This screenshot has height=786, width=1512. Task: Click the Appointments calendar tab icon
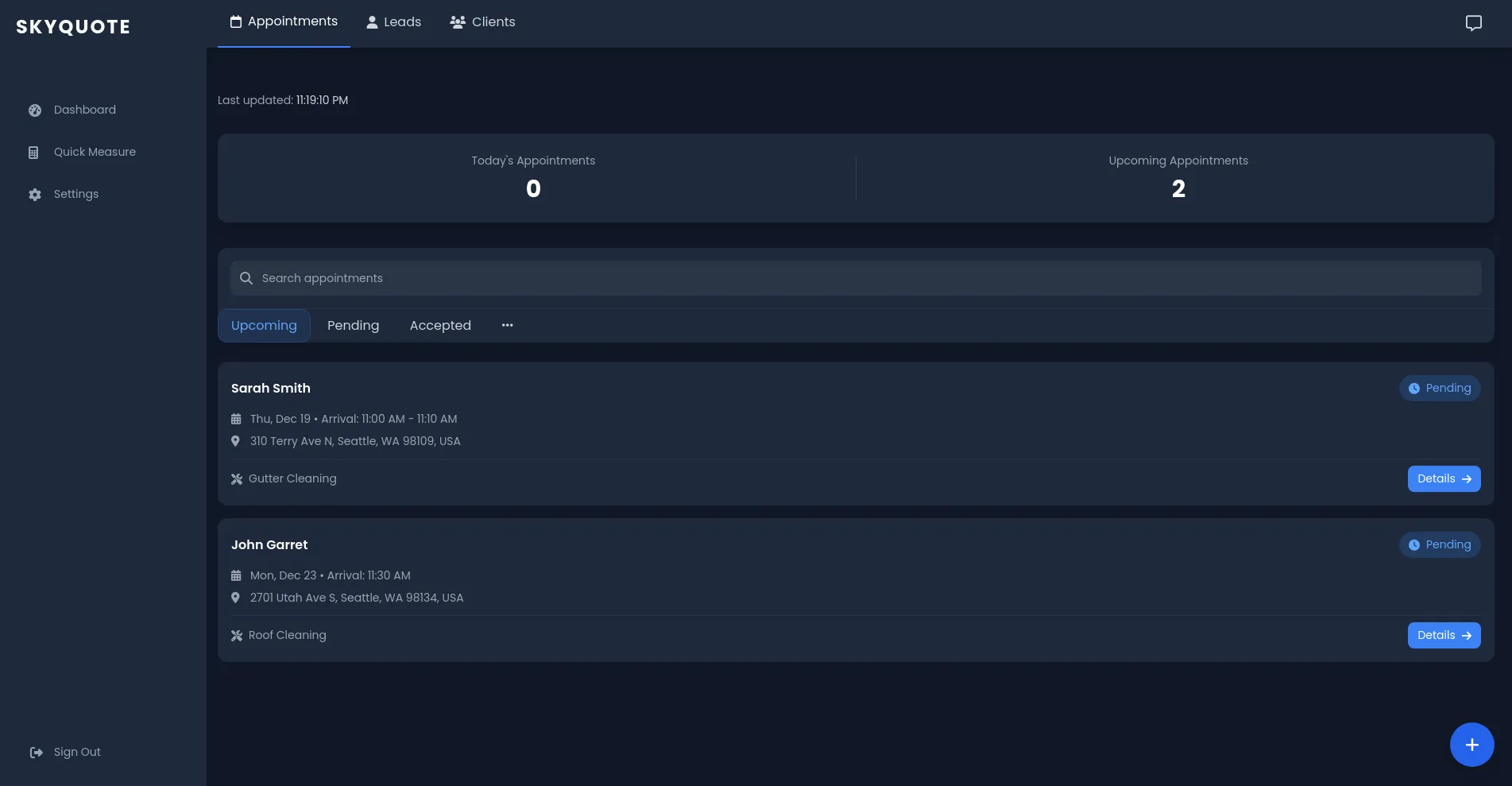point(236,22)
